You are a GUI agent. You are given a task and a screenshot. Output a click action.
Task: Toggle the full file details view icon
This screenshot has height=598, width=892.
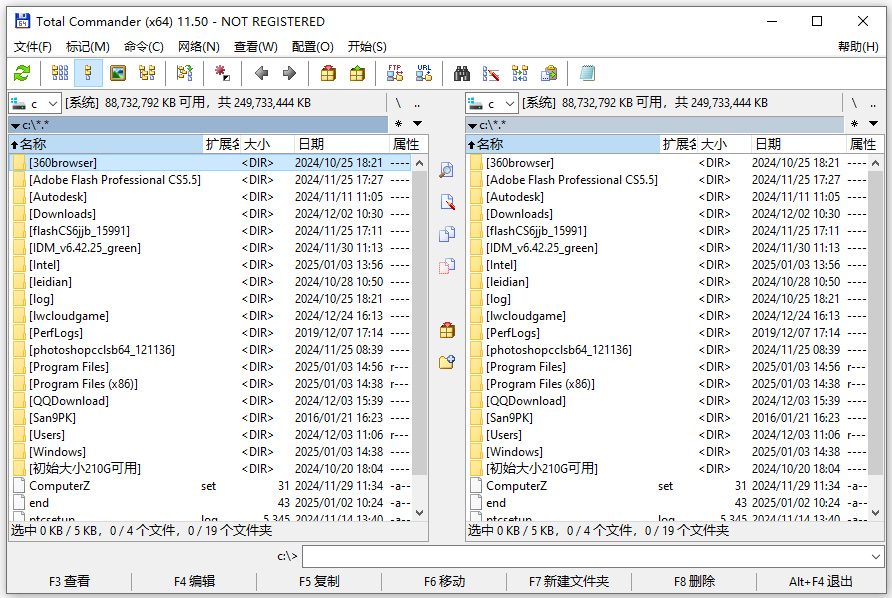(88, 73)
